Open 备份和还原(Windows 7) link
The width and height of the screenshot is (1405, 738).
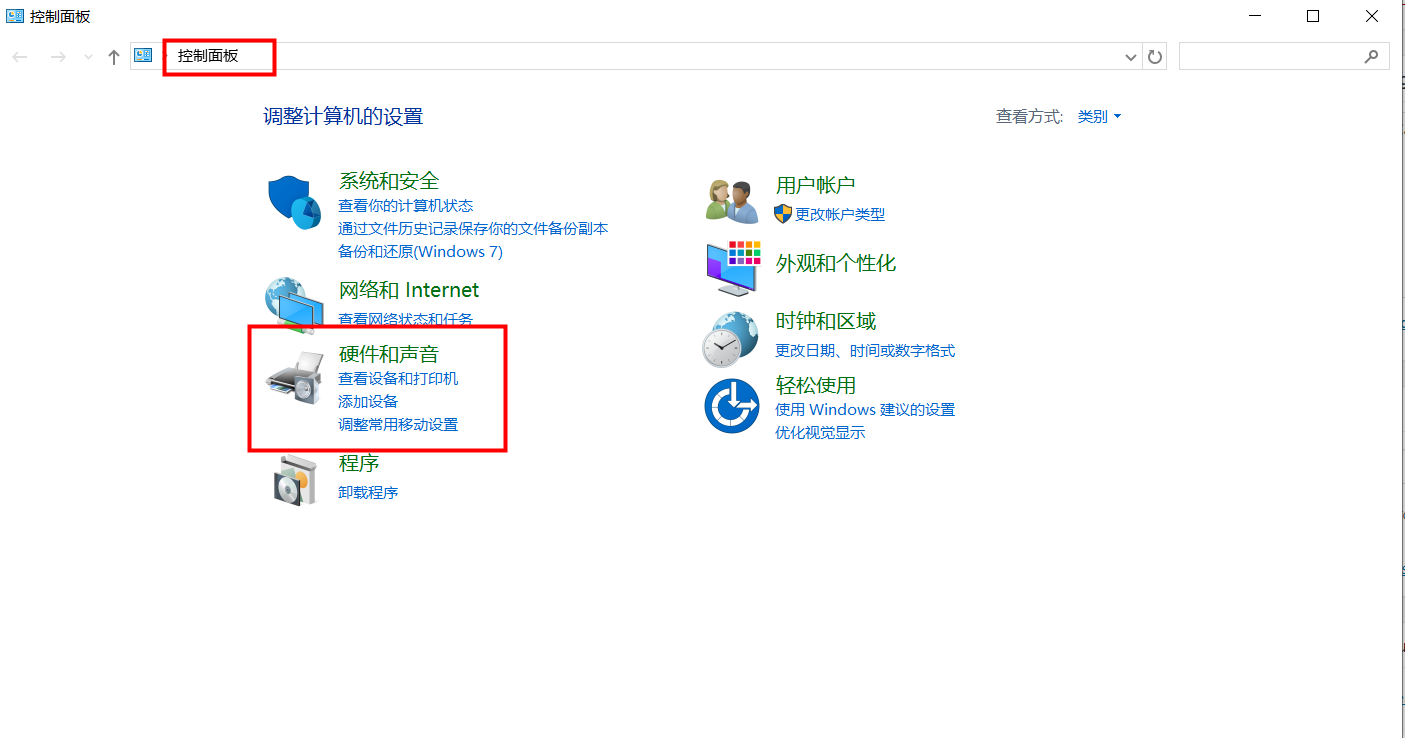point(420,251)
